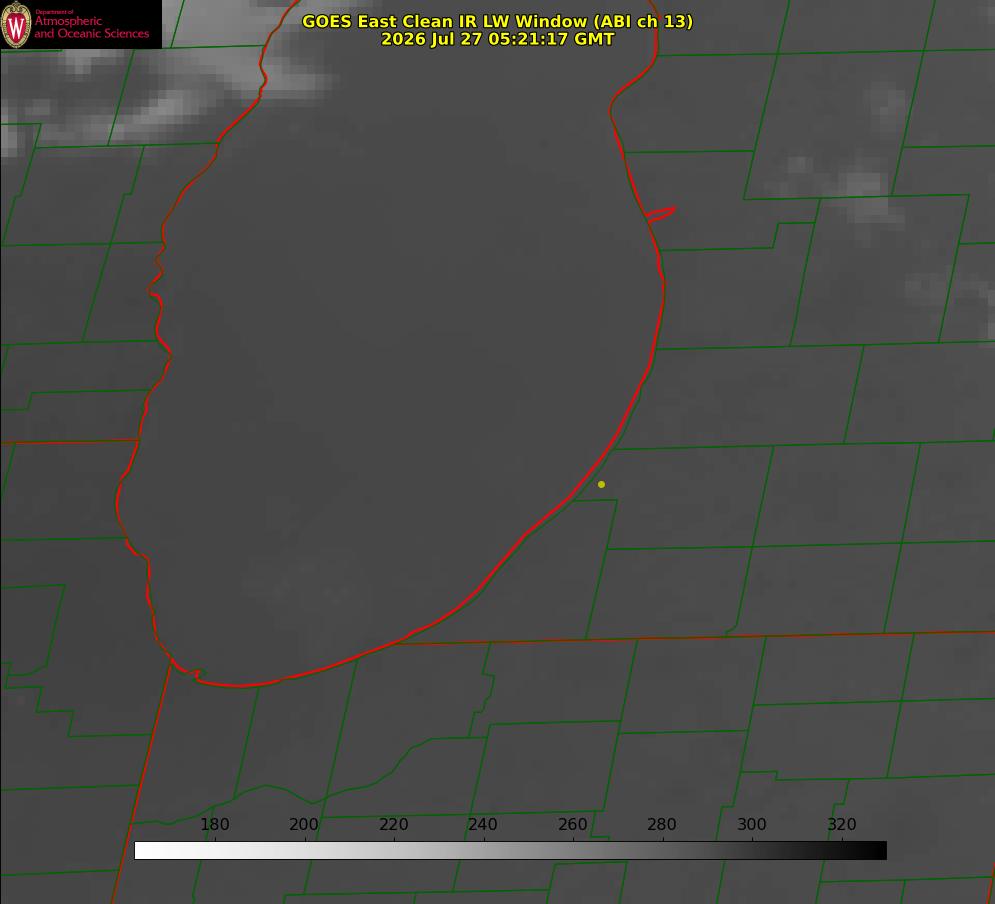Select the 240 colorbar tick label
Viewport: 995px width, 904px height.
(482, 824)
